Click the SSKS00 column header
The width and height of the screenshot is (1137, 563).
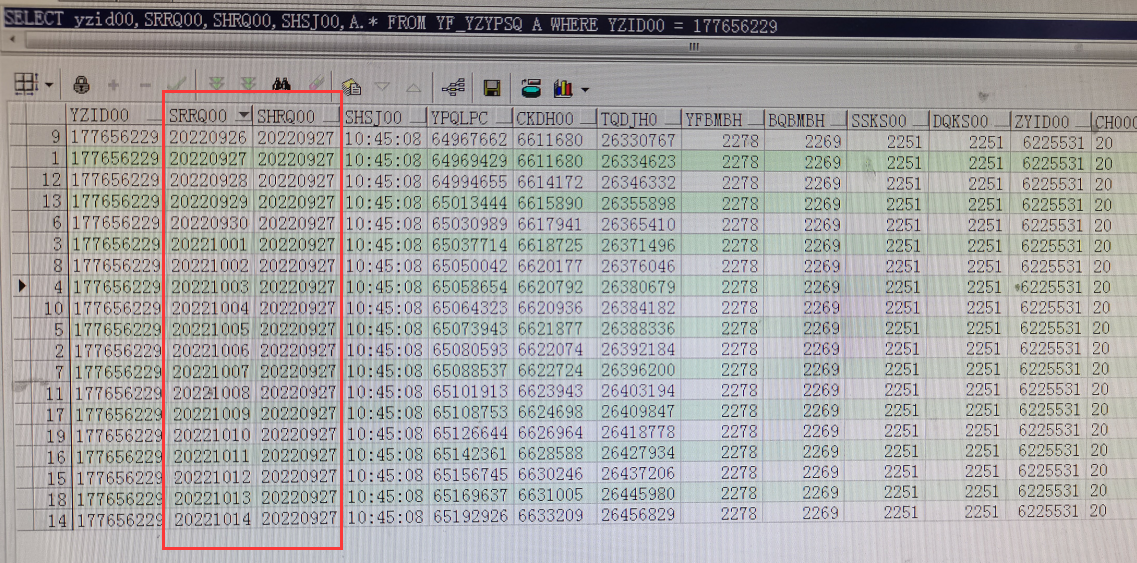pyautogui.click(x=888, y=120)
